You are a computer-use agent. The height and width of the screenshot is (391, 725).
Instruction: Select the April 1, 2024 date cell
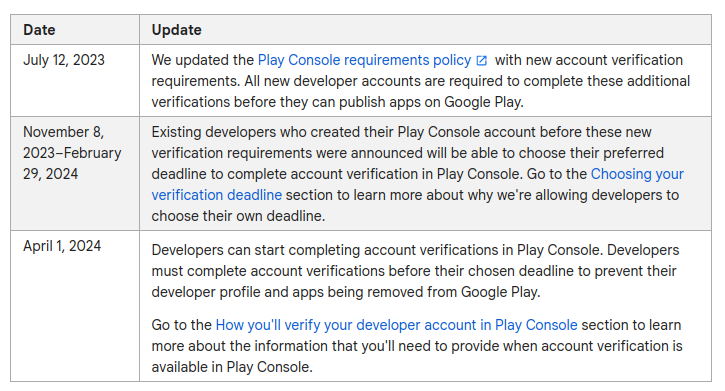pyautogui.click(x=62, y=246)
